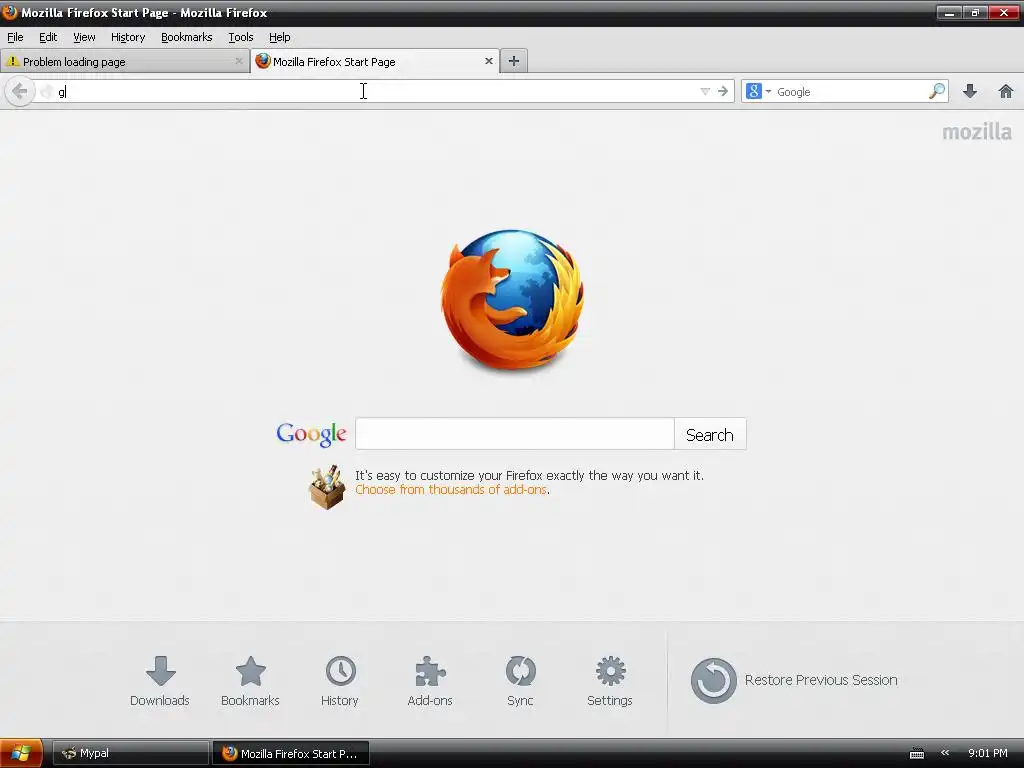Screen dimensions: 1024x768
Task: Click the Windows Start button
Action: (22, 753)
